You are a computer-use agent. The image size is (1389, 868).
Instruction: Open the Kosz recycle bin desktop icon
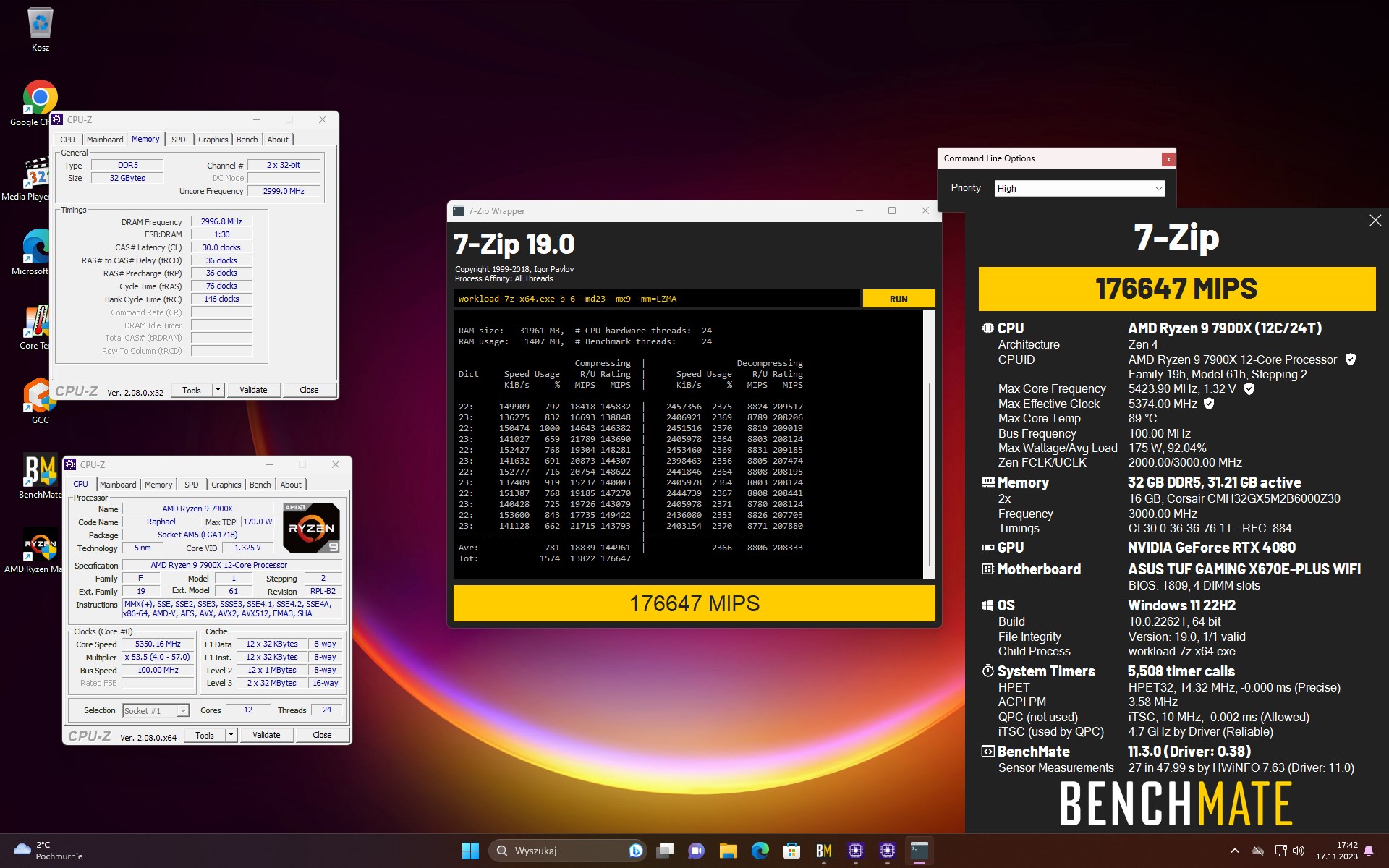tap(41, 30)
